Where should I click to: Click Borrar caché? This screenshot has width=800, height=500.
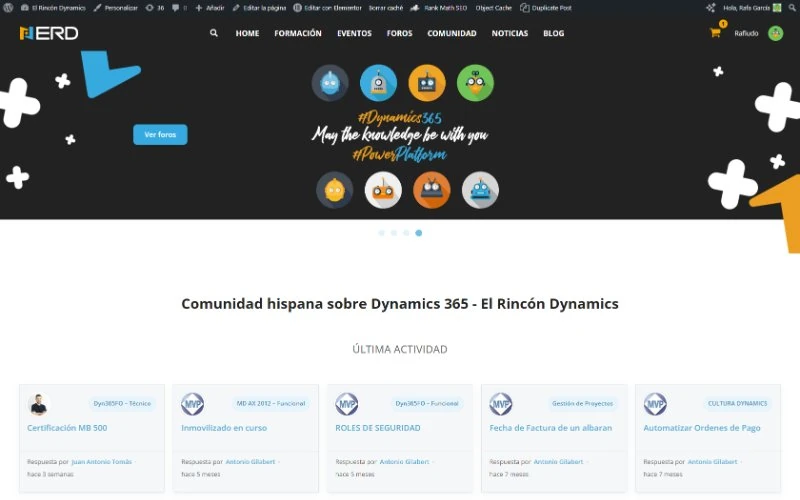coord(386,8)
